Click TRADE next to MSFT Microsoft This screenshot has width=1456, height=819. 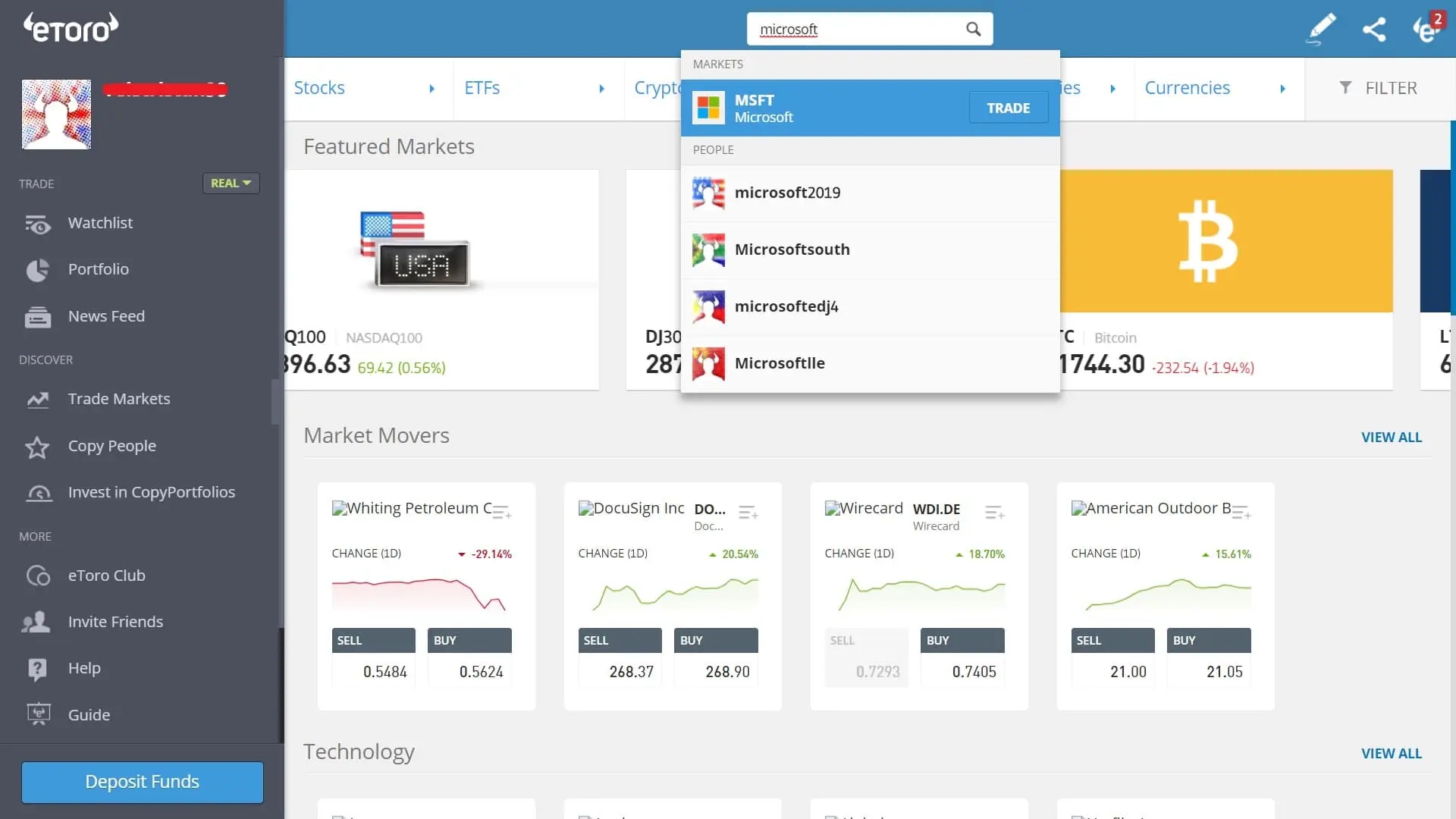(1008, 108)
